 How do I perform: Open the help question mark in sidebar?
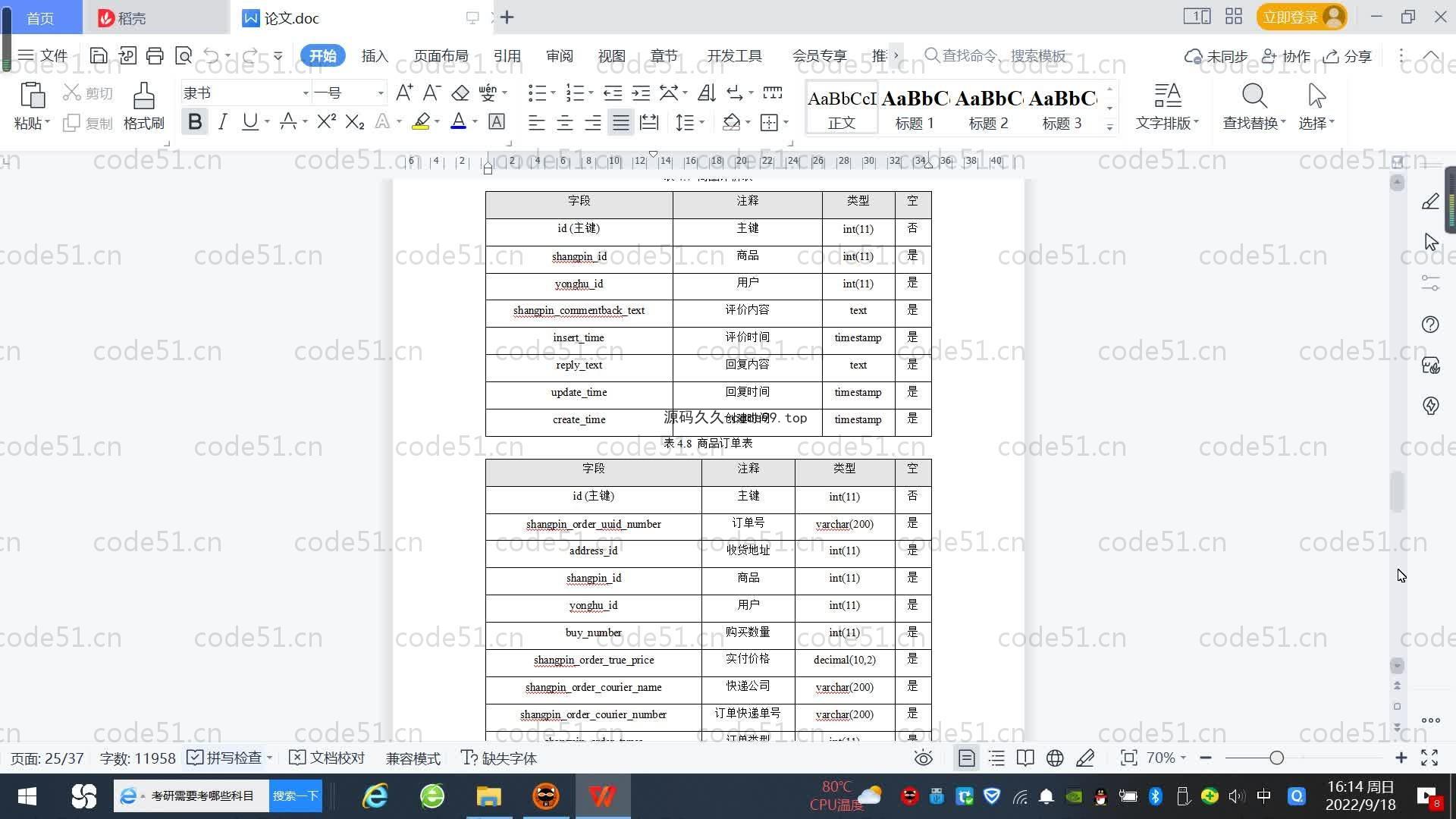pyautogui.click(x=1430, y=325)
